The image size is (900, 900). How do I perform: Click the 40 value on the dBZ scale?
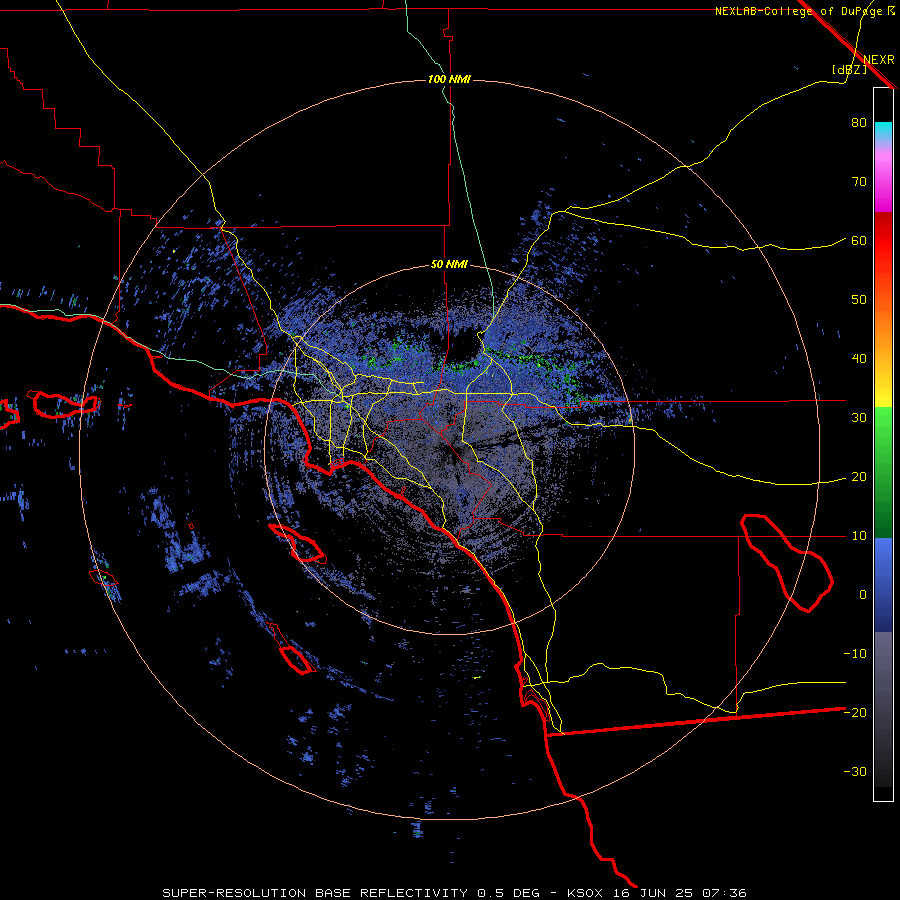pos(859,359)
